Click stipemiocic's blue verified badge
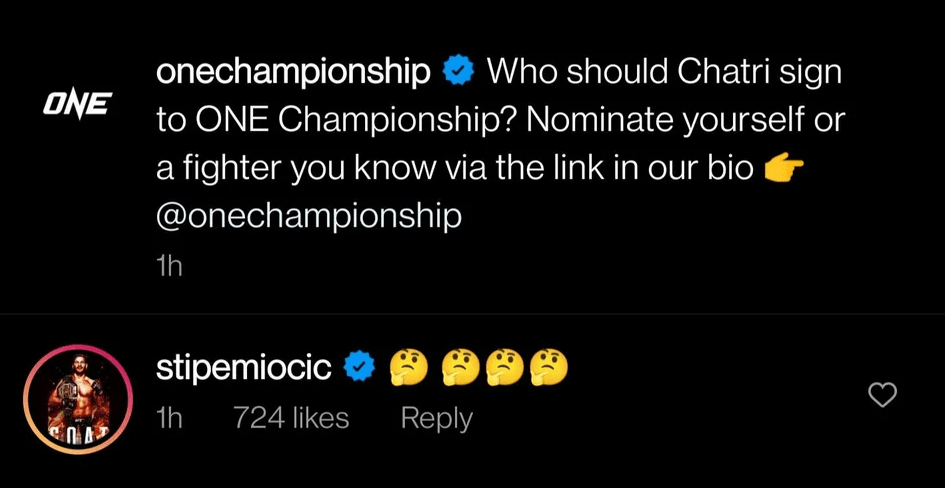945x488 pixels. pyautogui.click(x=359, y=368)
